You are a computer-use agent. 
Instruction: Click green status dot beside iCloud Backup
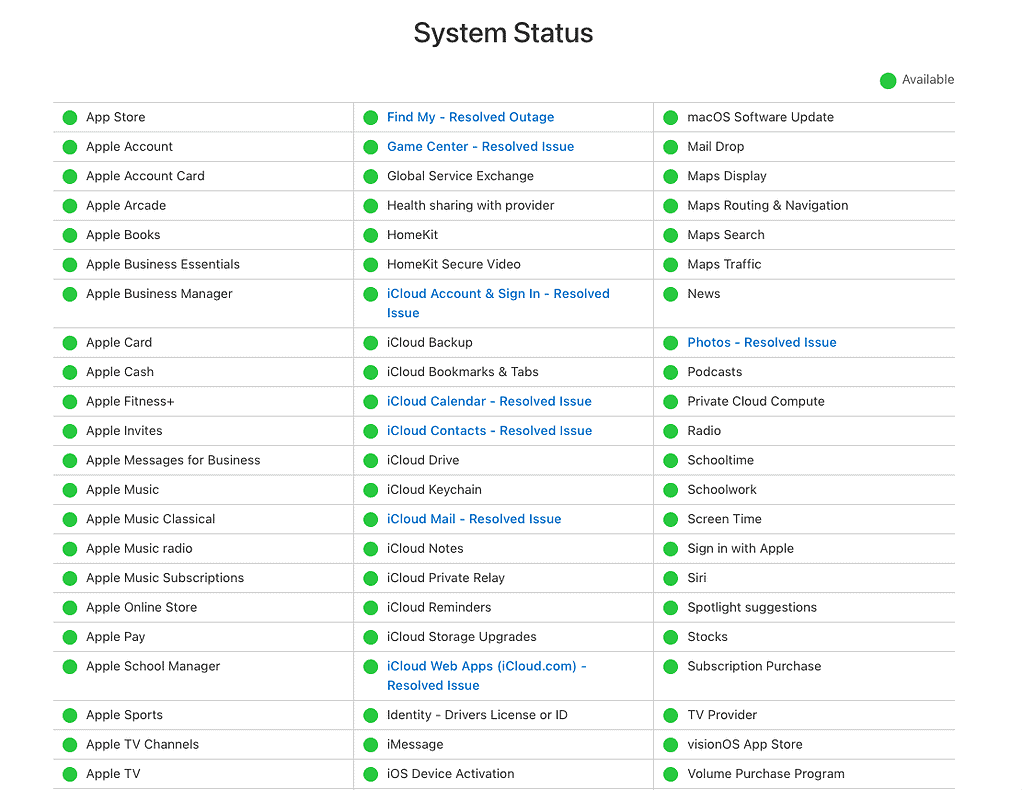pos(371,343)
